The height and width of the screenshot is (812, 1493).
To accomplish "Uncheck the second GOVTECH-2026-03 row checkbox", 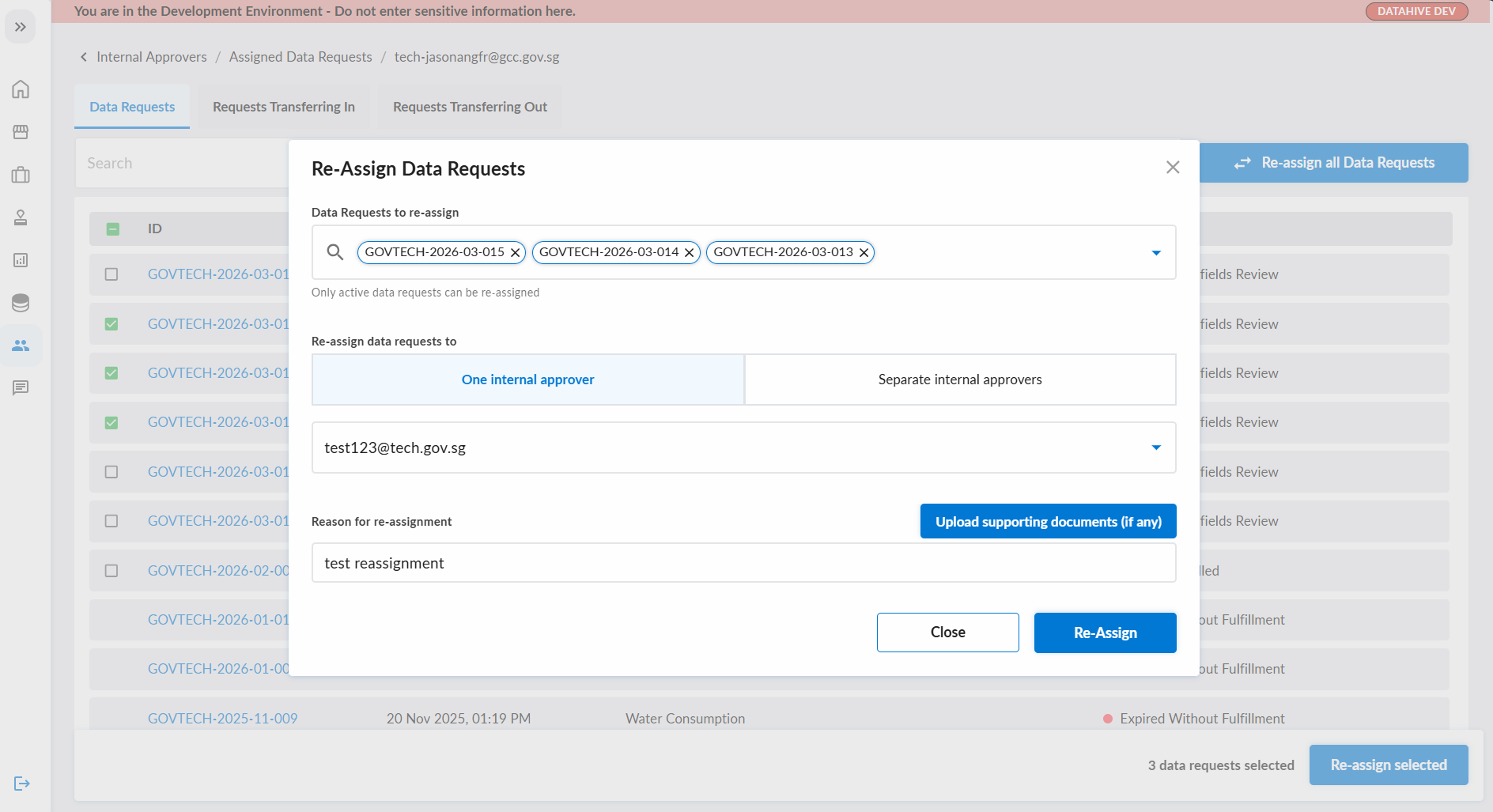I will click(112, 324).
